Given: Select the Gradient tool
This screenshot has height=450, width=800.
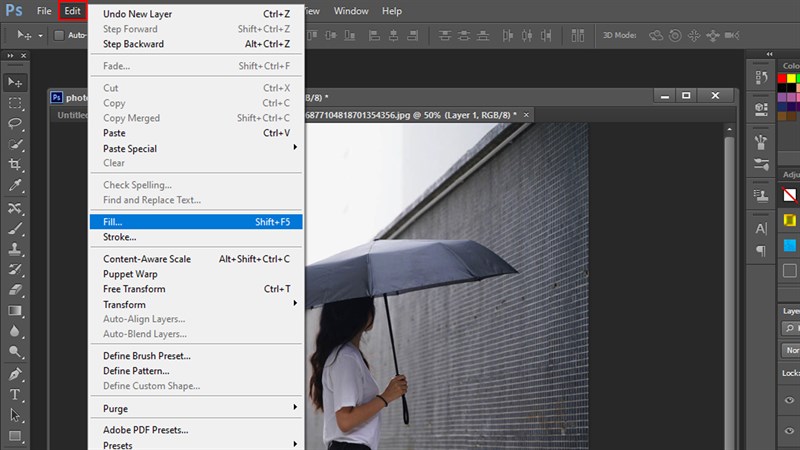Looking at the screenshot, I should point(15,310).
